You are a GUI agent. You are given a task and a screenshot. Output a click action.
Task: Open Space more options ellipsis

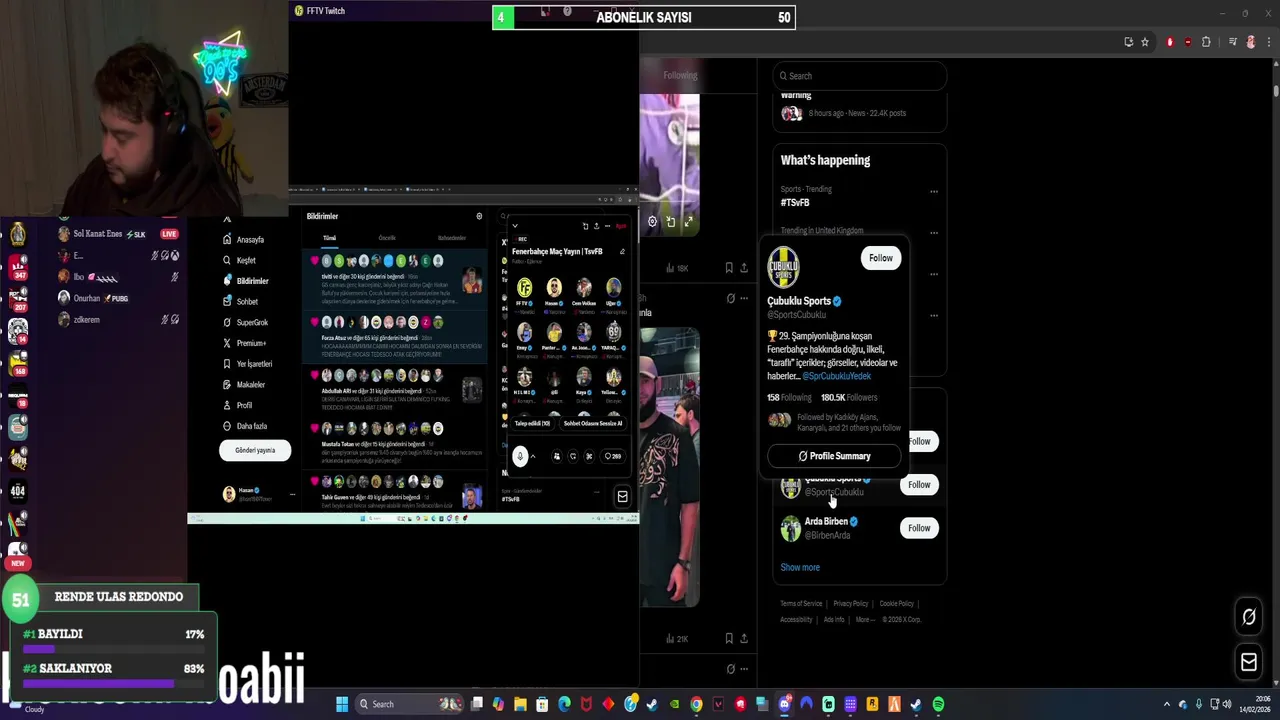click(x=607, y=226)
